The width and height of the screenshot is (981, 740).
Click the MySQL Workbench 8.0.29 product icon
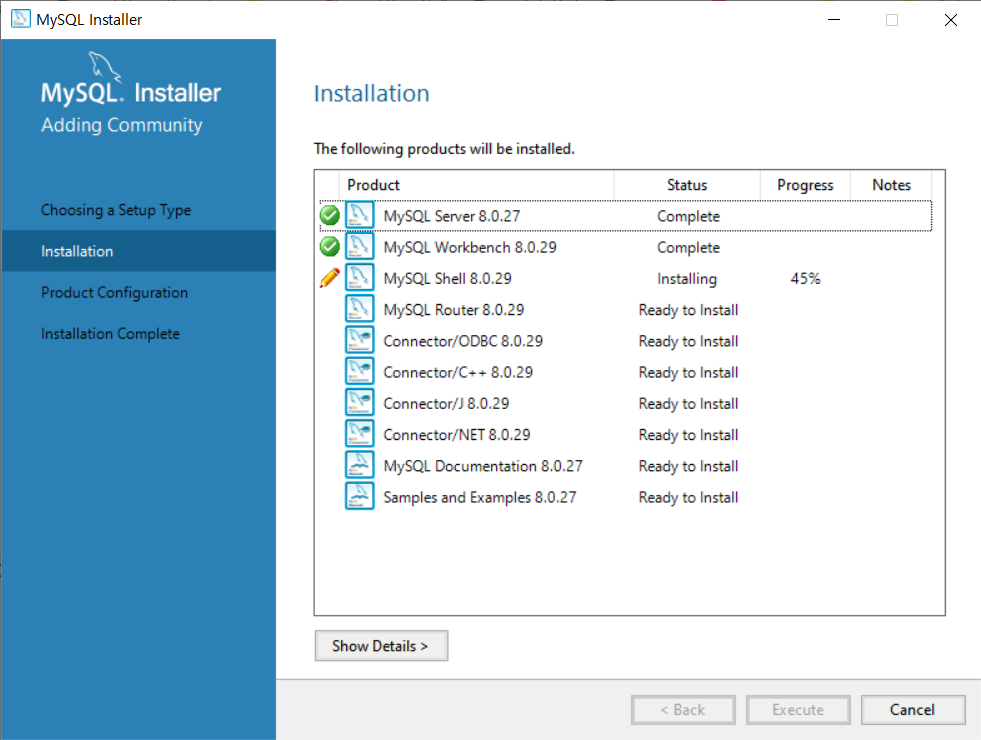tap(360, 247)
